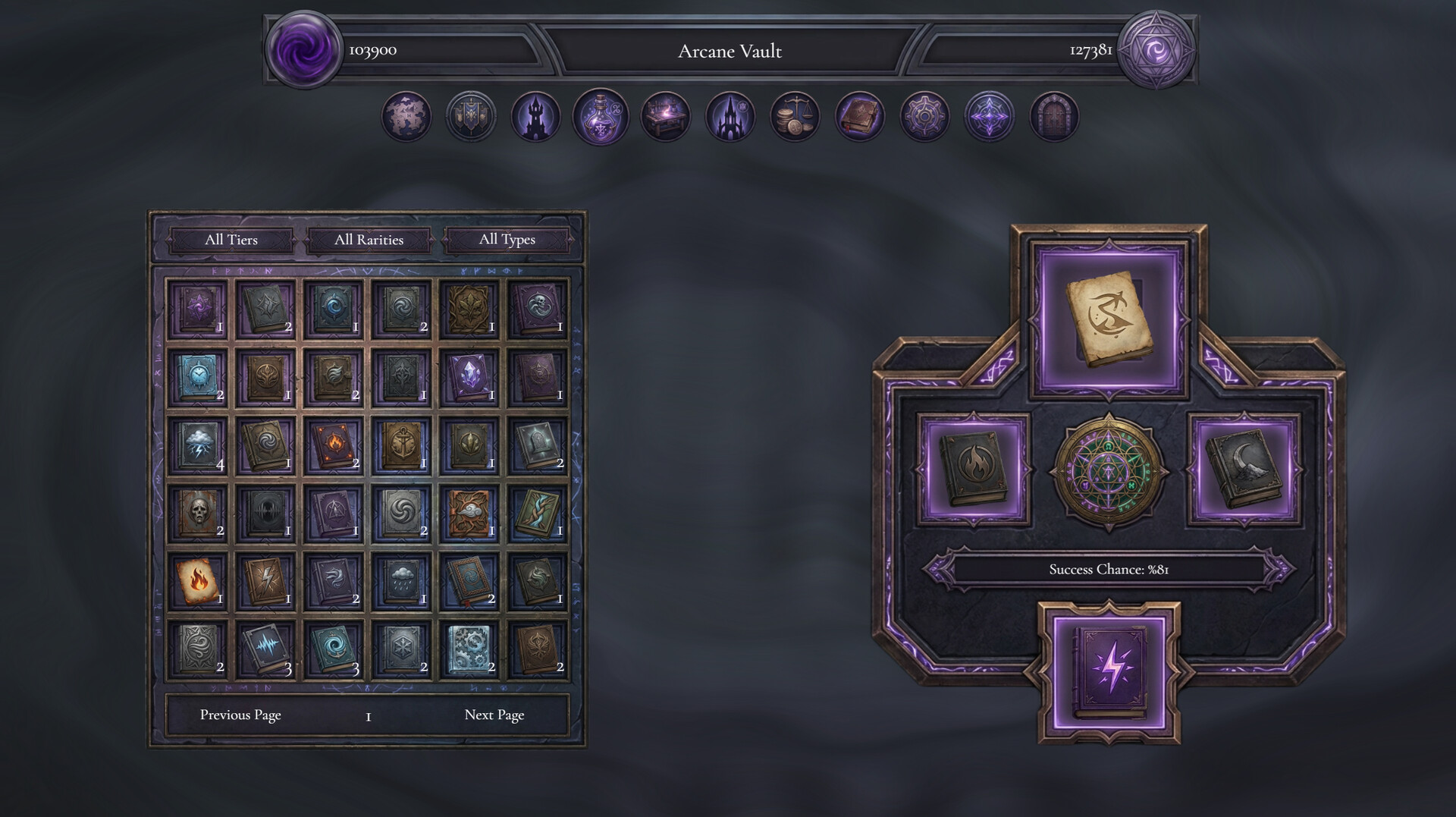Select the potion flask navigation icon
This screenshot has width=1456, height=817.
point(601,116)
